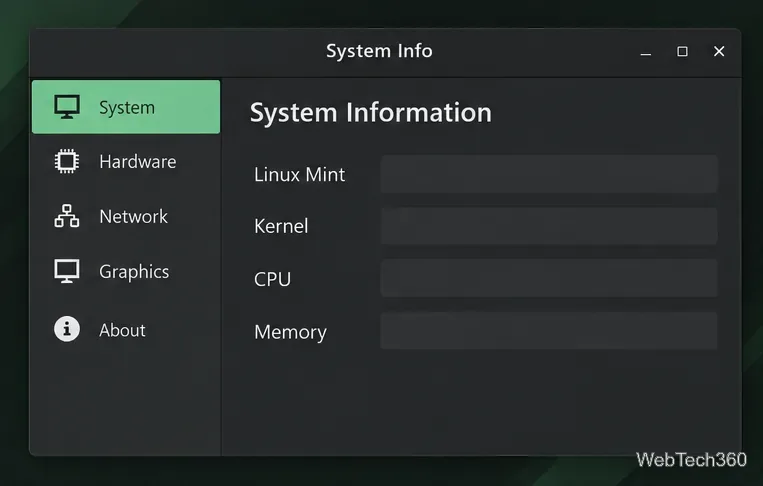Click the About info icon
The image size is (763, 486).
coord(67,329)
